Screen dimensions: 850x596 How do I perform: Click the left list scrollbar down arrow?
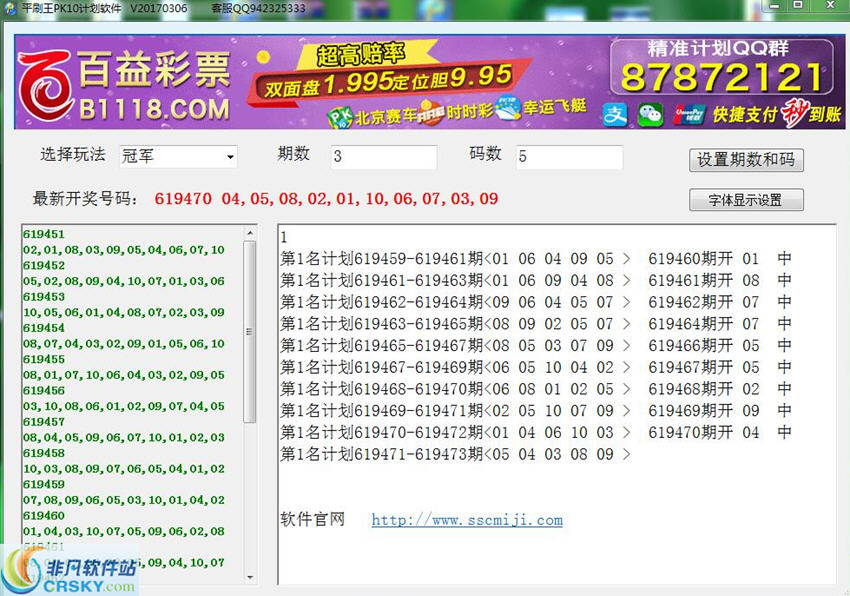pyautogui.click(x=249, y=577)
